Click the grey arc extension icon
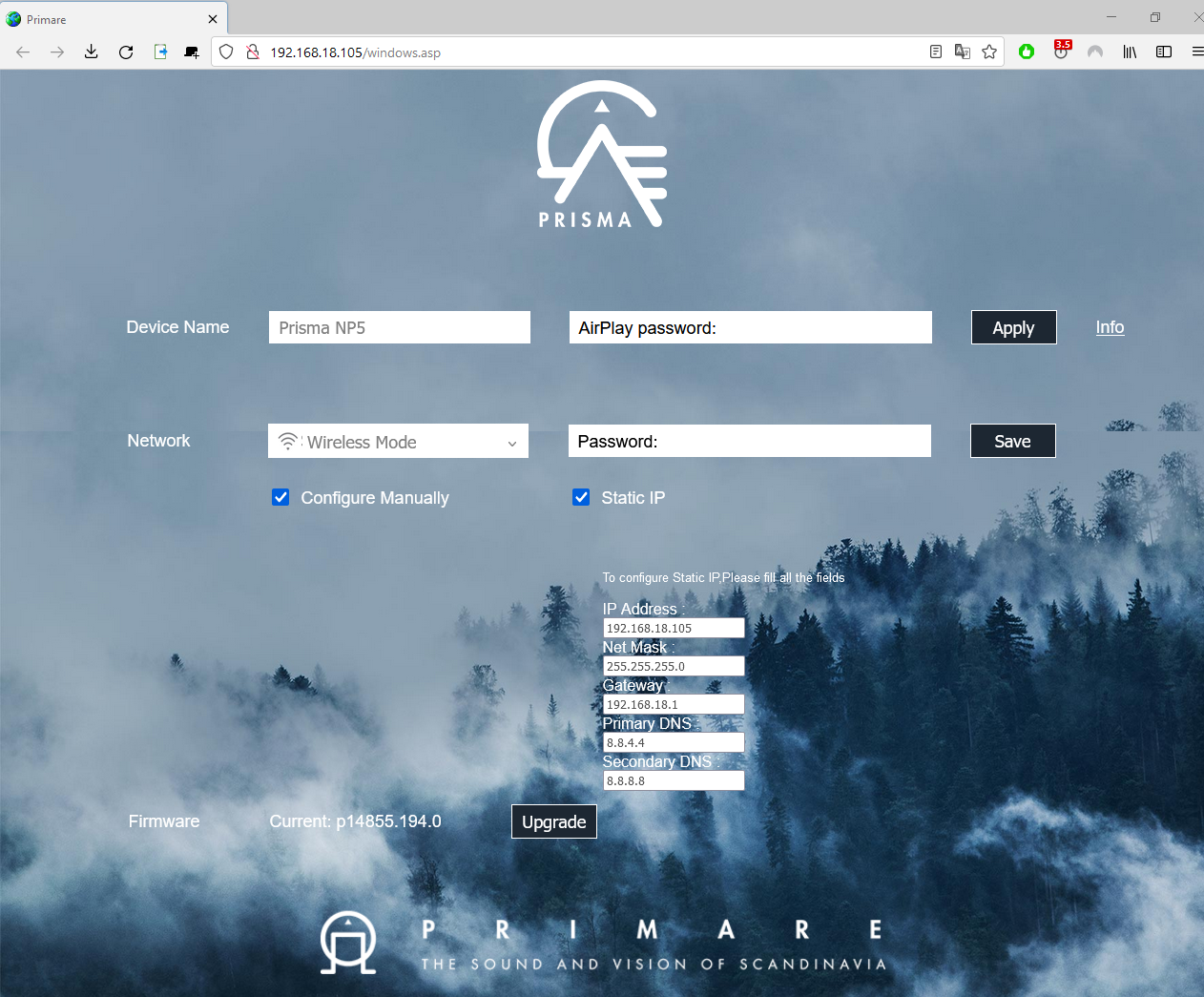The width and height of the screenshot is (1204, 997). pos(1095,52)
